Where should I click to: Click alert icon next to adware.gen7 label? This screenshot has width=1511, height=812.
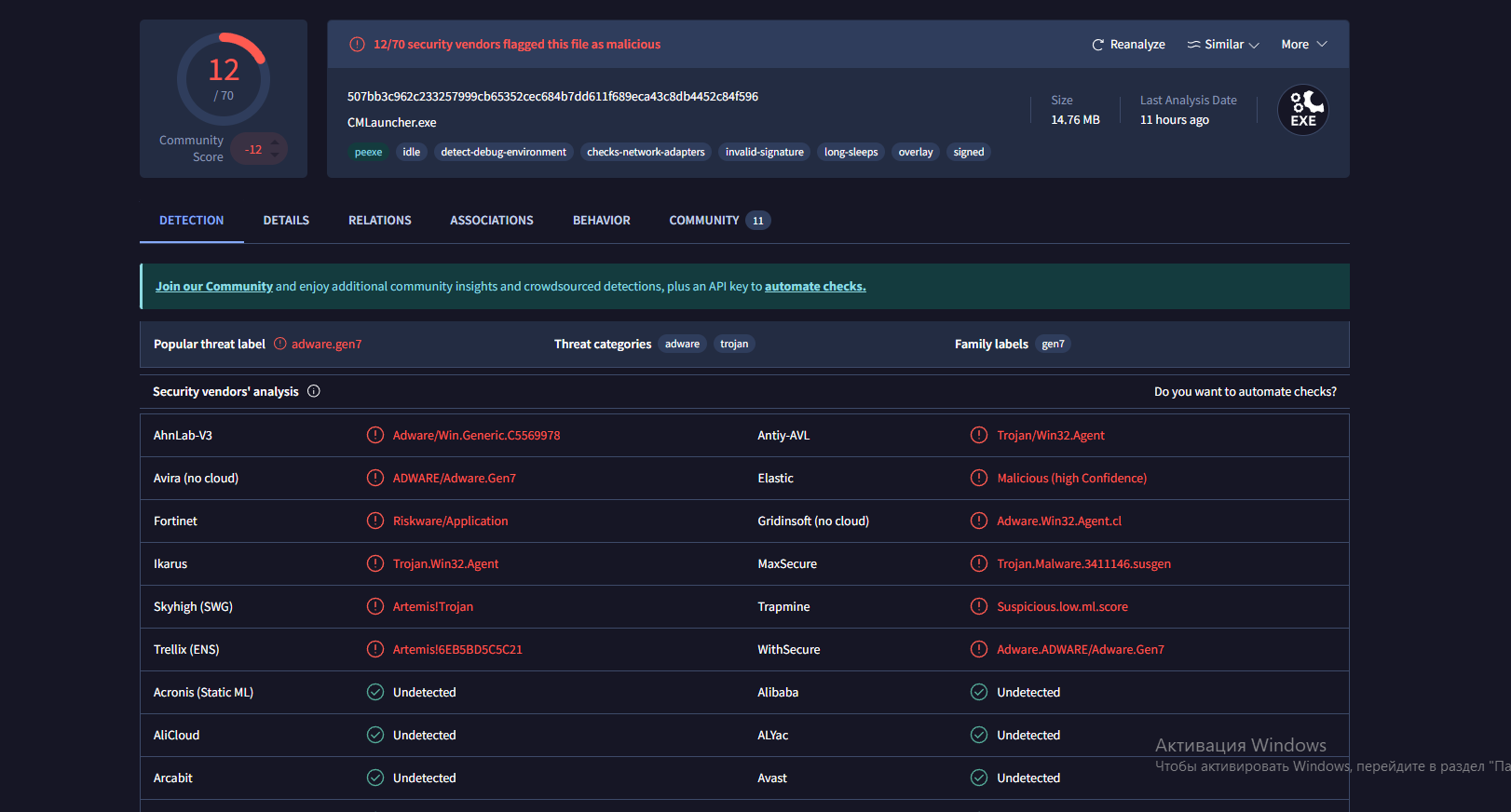[280, 344]
